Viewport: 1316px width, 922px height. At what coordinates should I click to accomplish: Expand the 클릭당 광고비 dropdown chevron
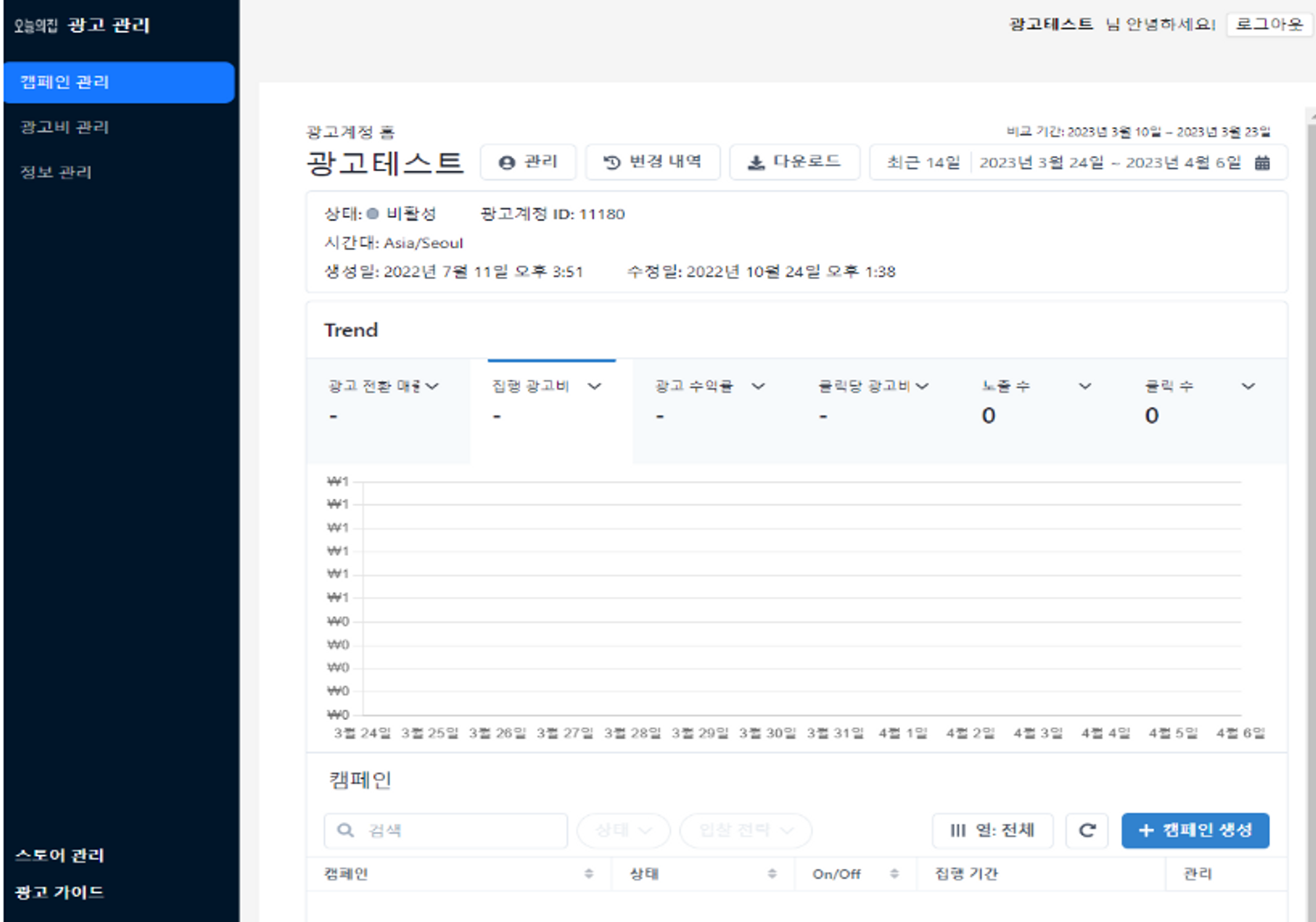click(922, 386)
